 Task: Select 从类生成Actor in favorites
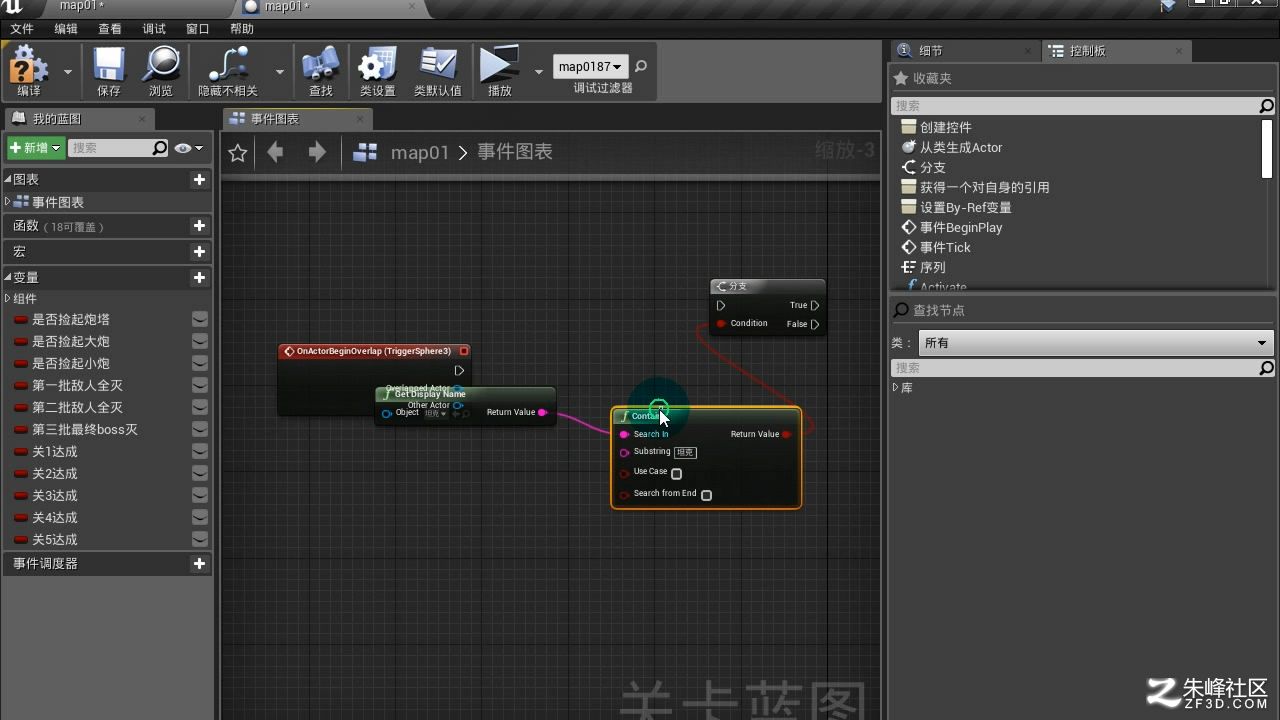[x=961, y=148]
